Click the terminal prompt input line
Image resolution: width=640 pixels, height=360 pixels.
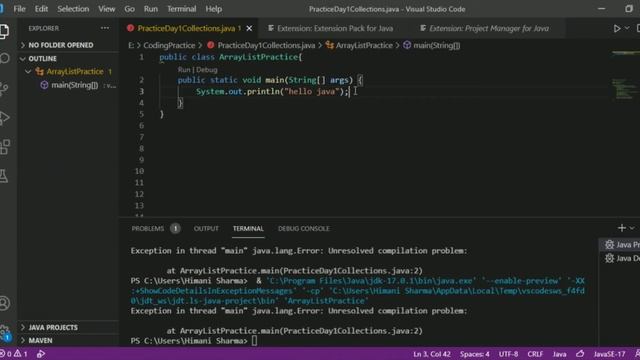click(x=255, y=341)
